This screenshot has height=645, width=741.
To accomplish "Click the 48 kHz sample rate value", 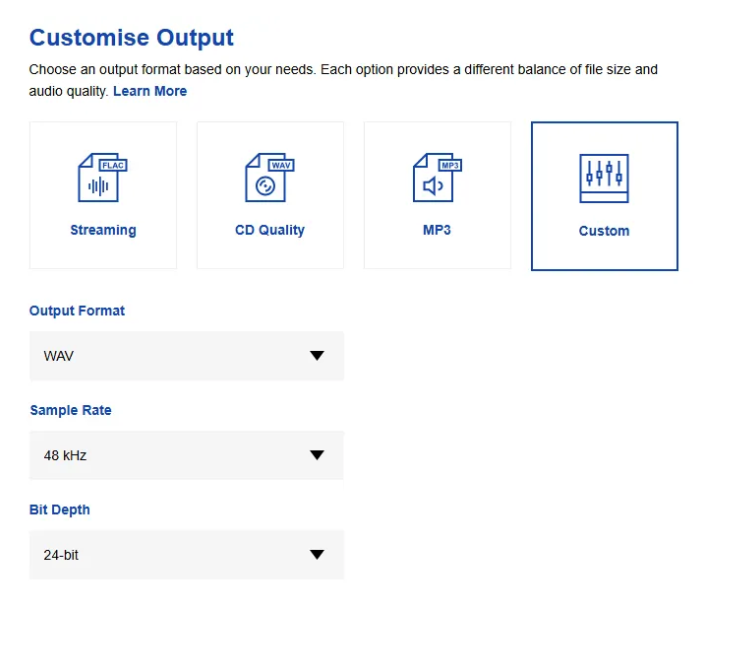I will tap(65, 455).
